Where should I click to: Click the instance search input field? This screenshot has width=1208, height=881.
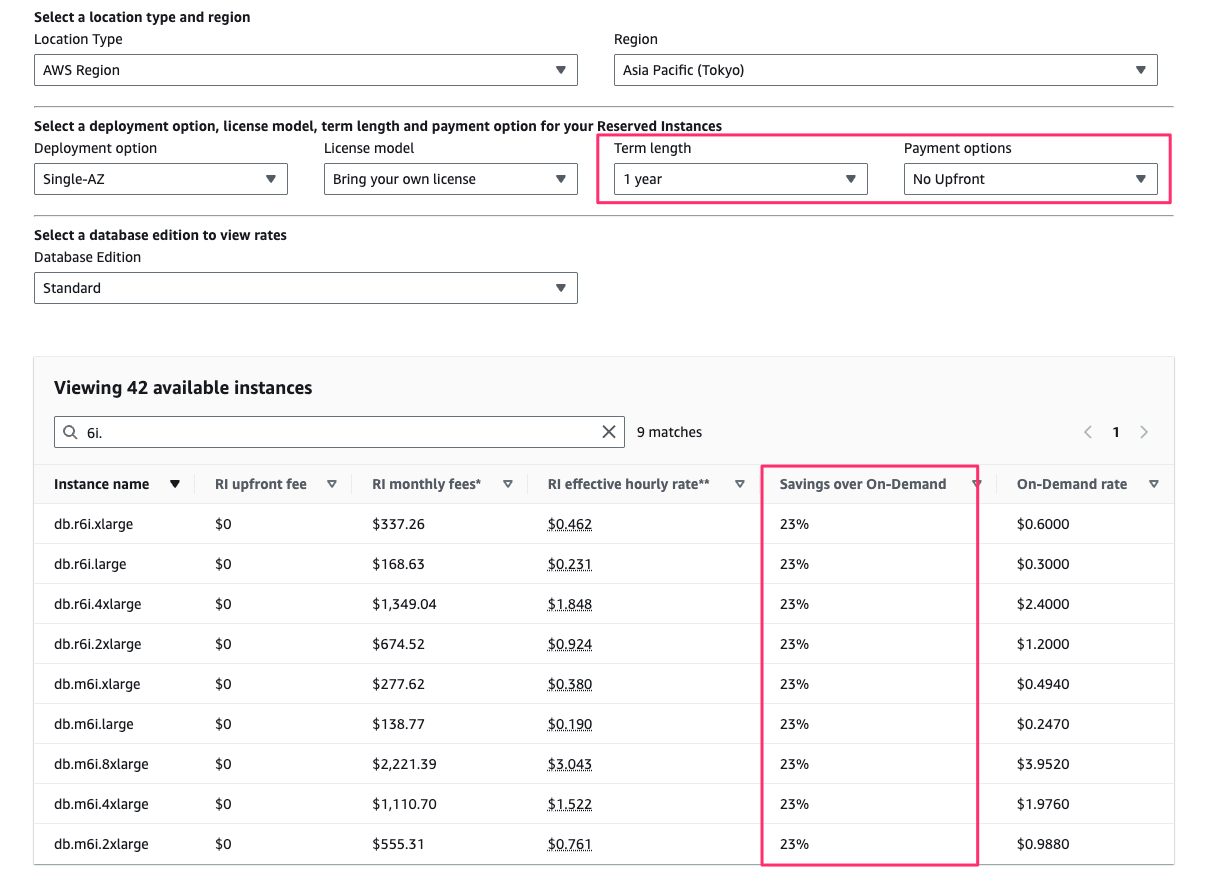(339, 432)
